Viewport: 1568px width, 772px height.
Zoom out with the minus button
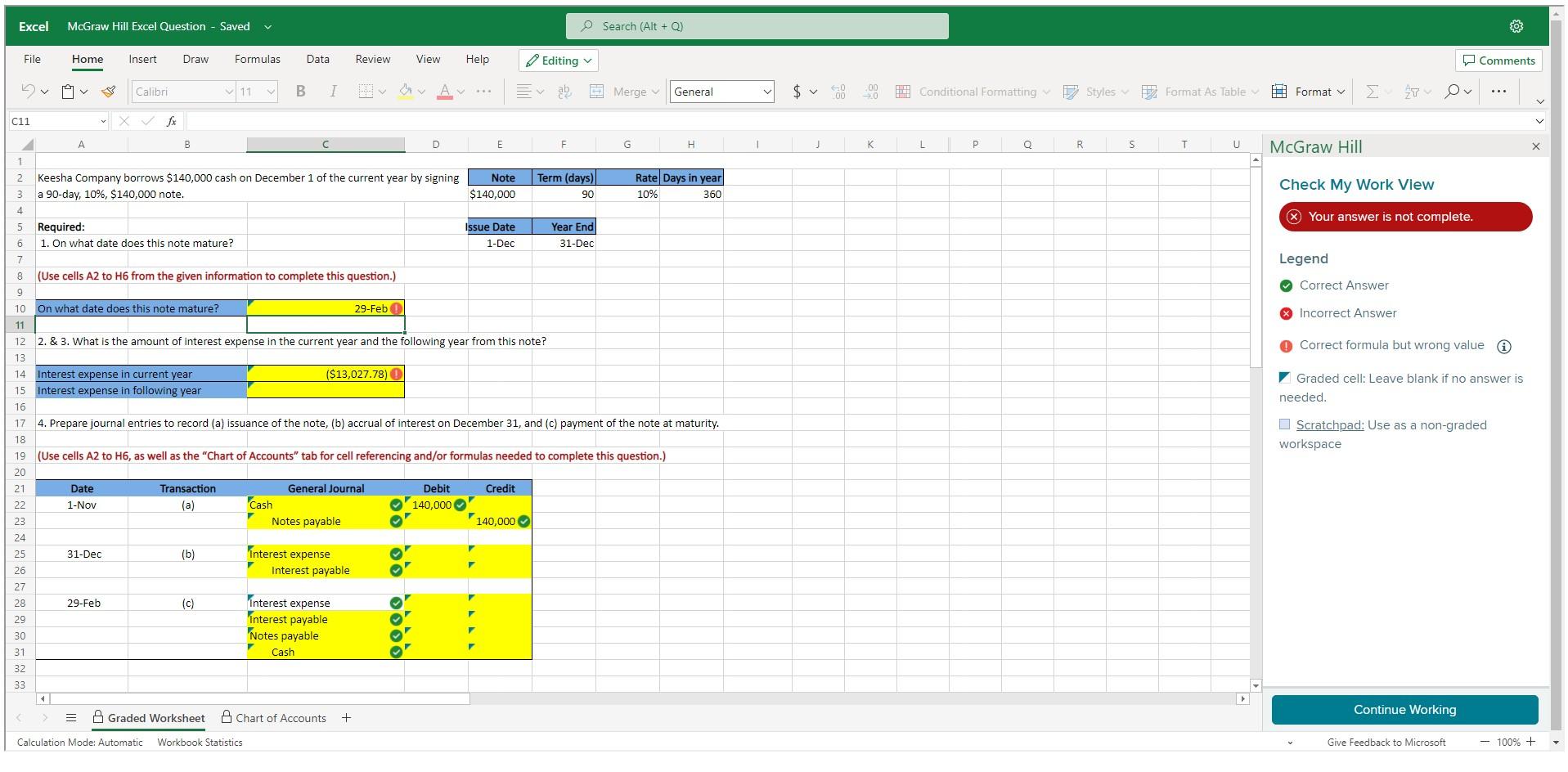1485,742
